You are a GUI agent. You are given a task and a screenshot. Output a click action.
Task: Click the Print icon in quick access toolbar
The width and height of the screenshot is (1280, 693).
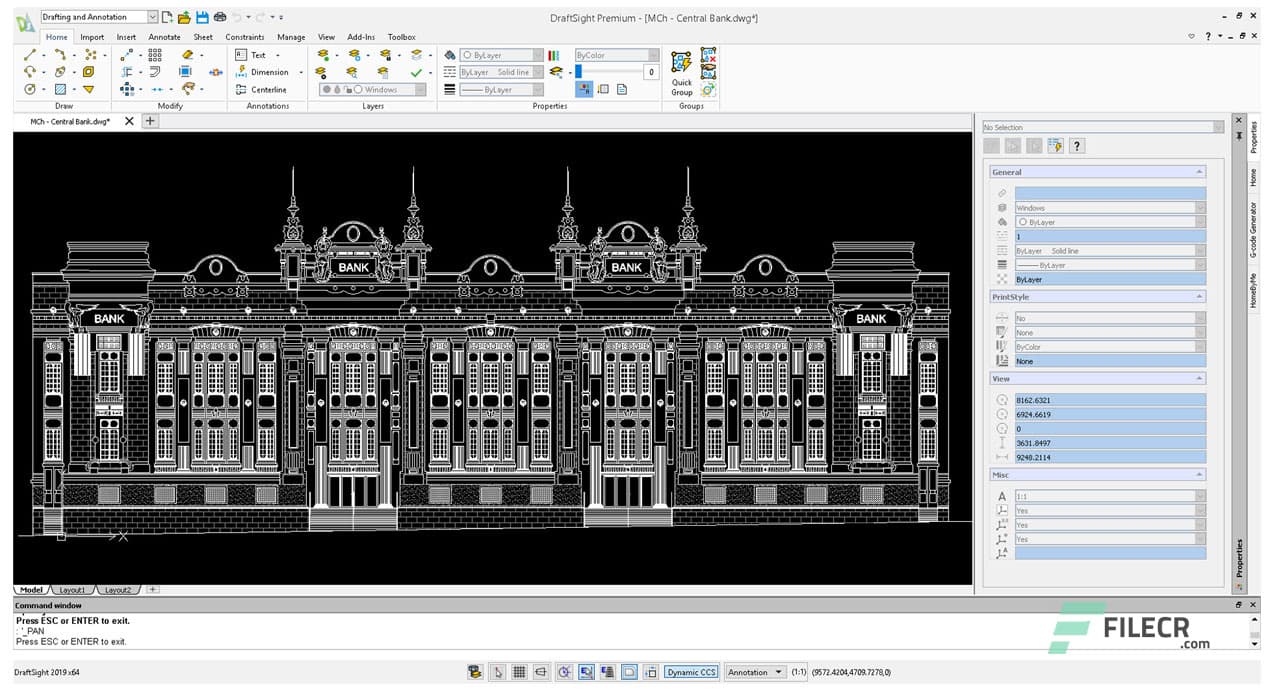click(x=219, y=17)
